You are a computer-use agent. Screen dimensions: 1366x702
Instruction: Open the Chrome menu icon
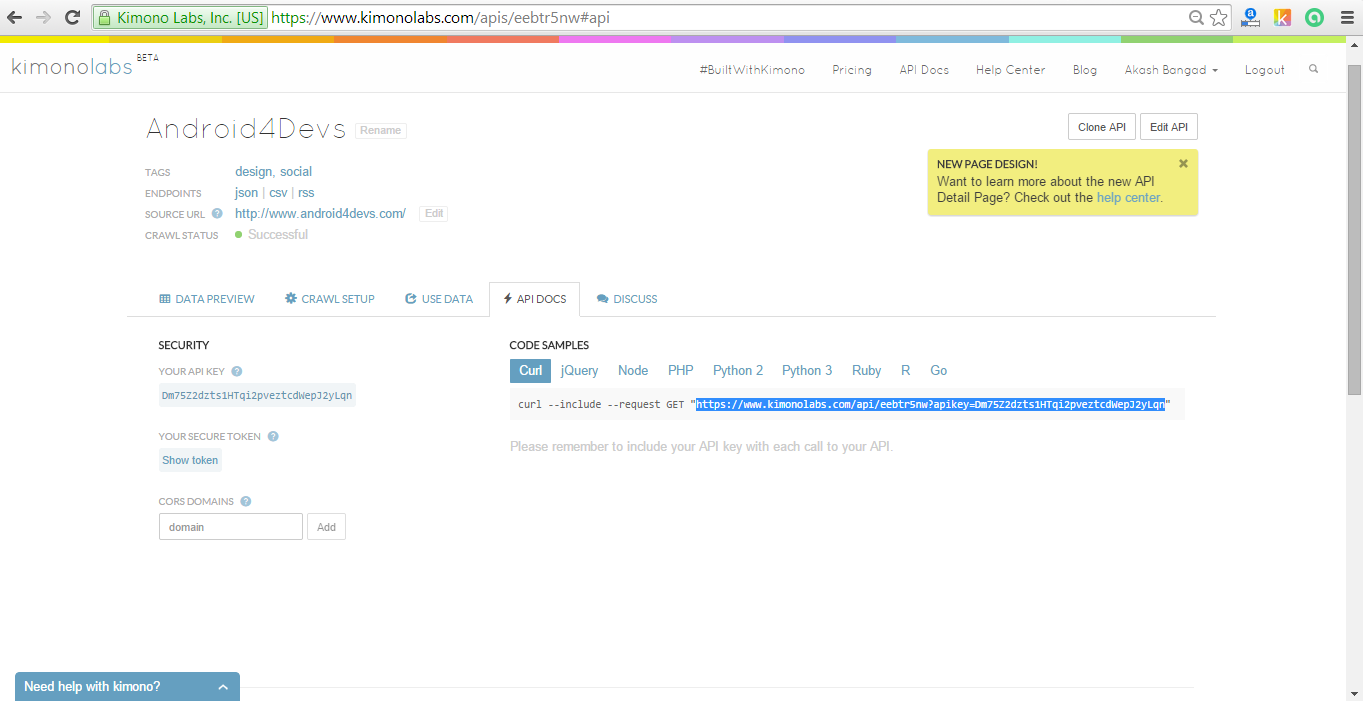click(x=1346, y=17)
